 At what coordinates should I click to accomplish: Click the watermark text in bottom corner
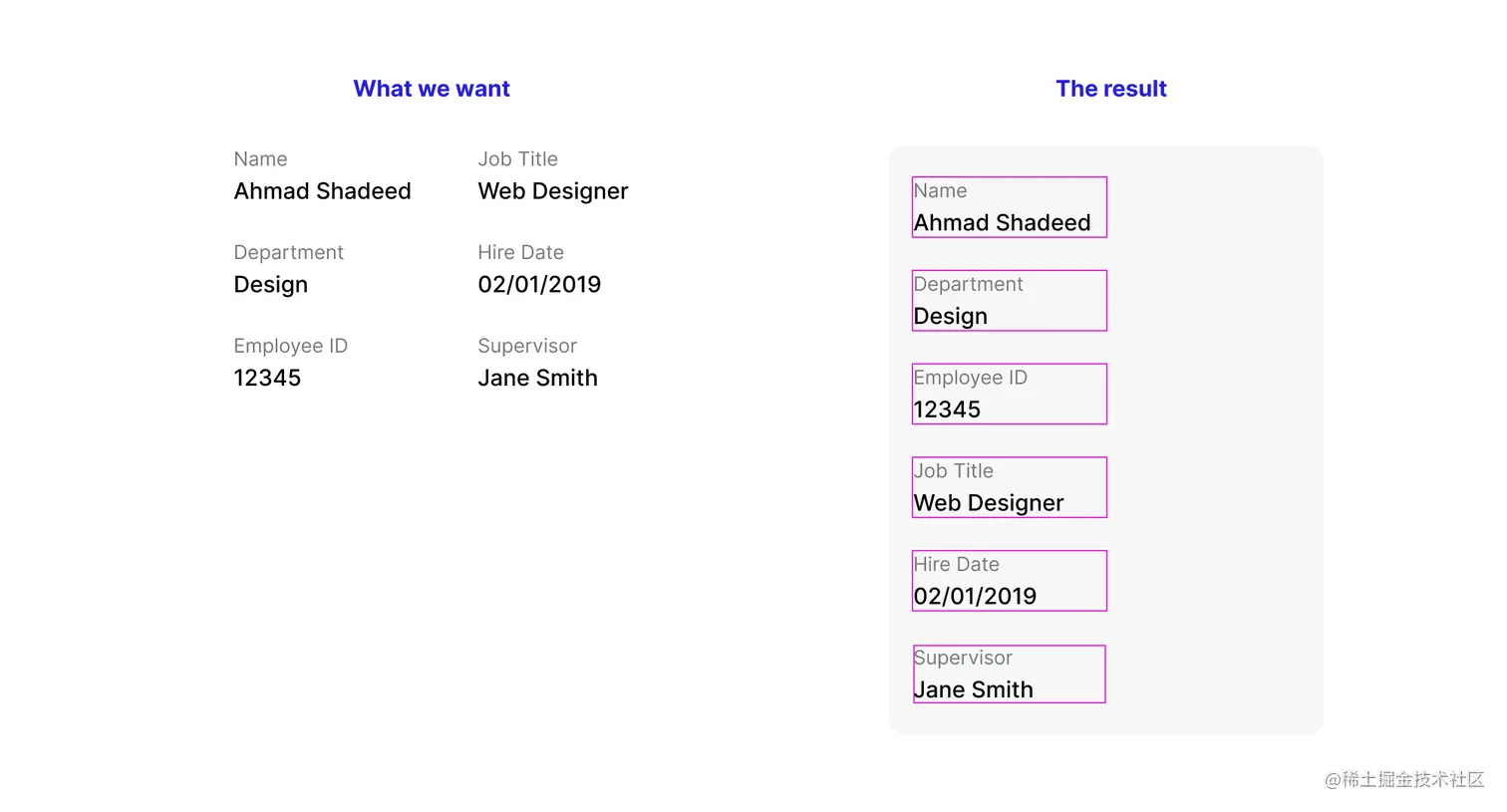click(1403, 779)
